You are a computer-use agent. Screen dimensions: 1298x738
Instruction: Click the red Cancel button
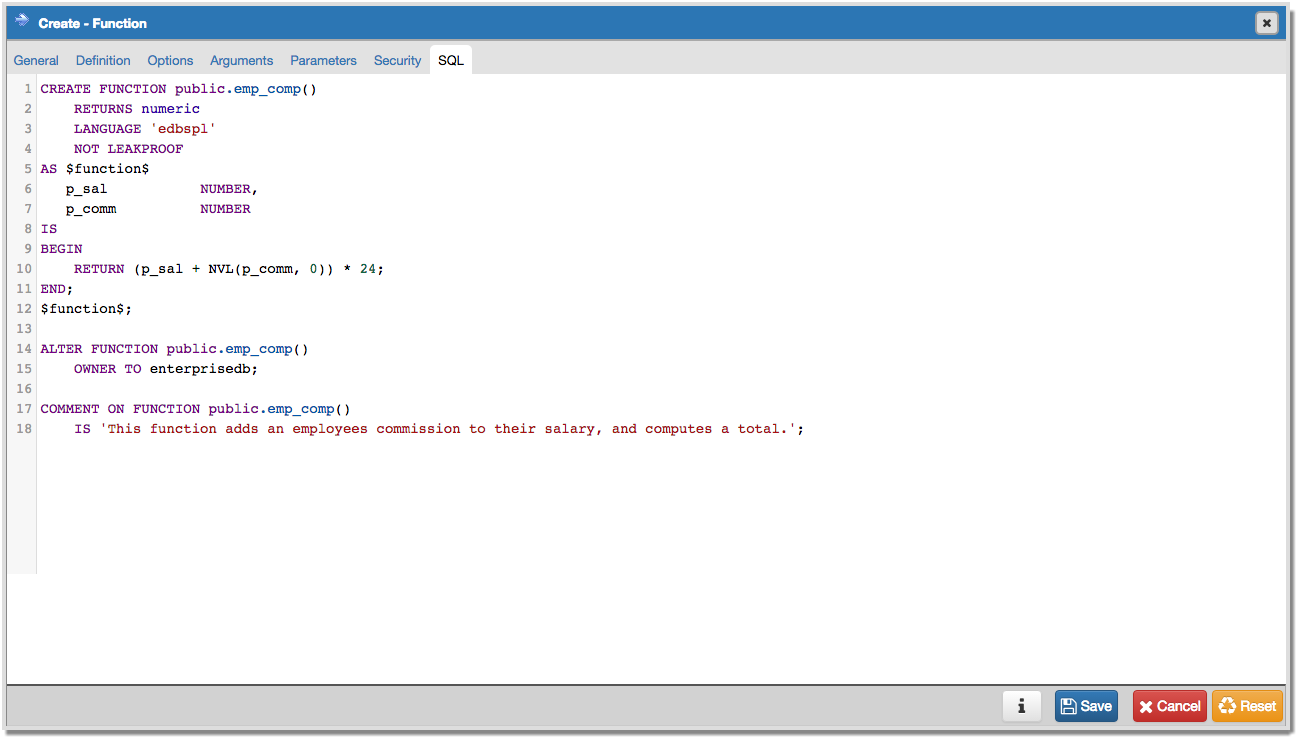tap(1169, 706)
